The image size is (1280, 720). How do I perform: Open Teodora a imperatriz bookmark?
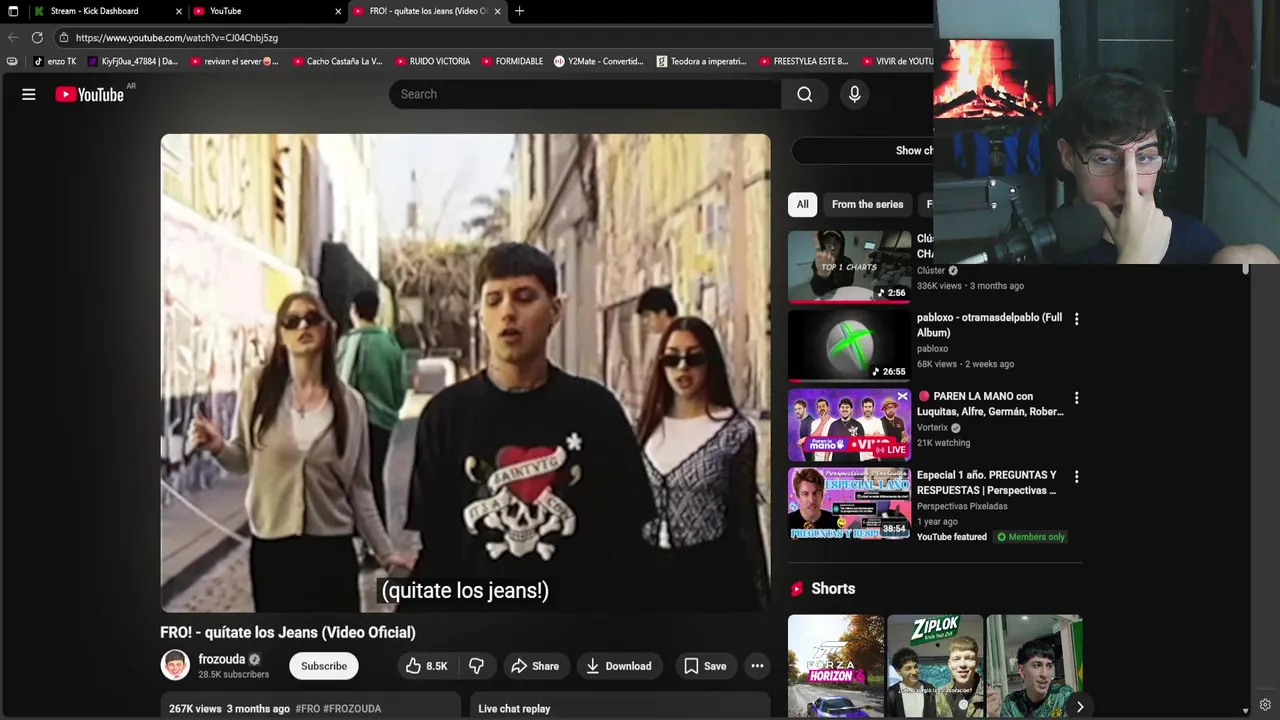point(702,61)
